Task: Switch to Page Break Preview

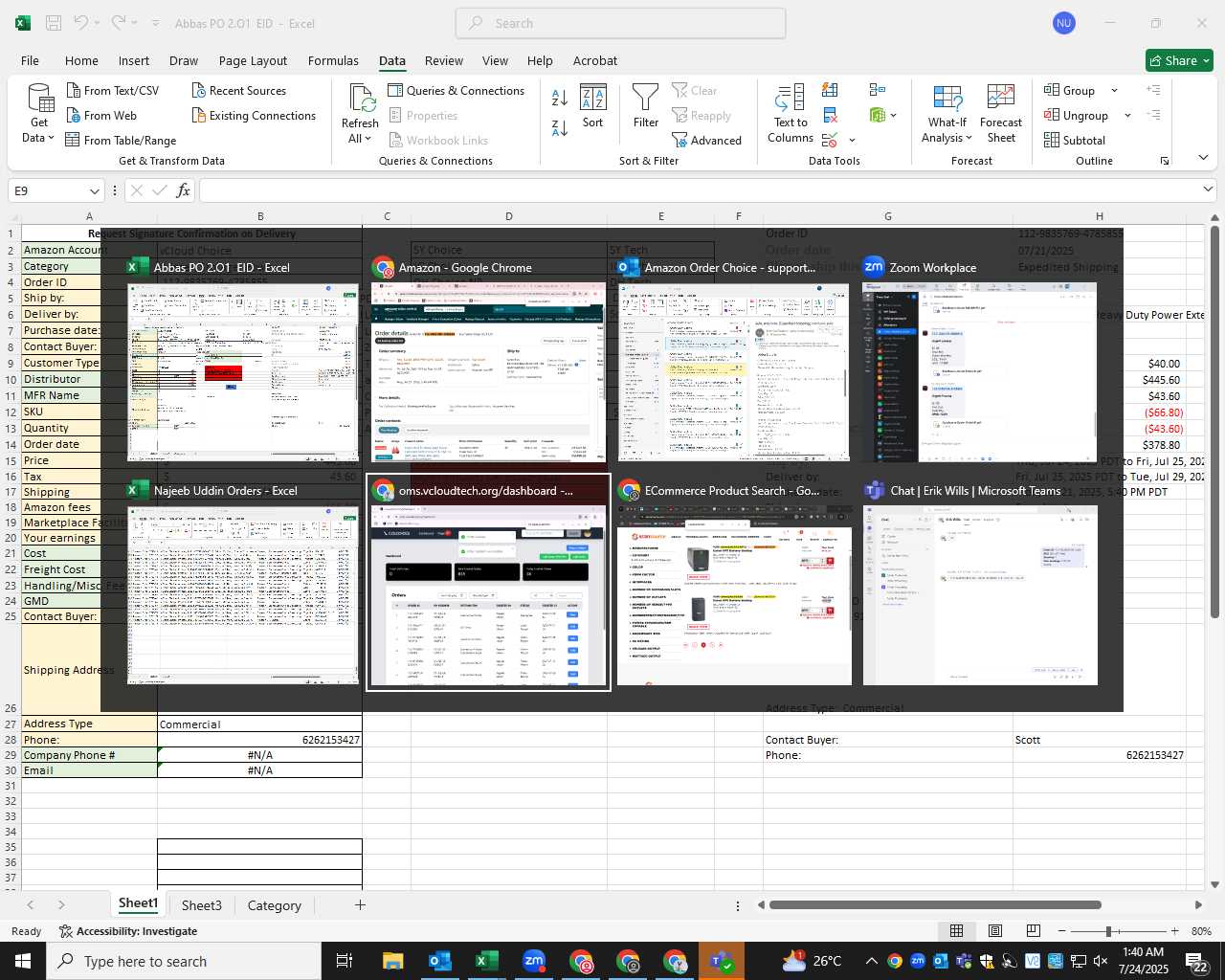Action: (1034, 931)
